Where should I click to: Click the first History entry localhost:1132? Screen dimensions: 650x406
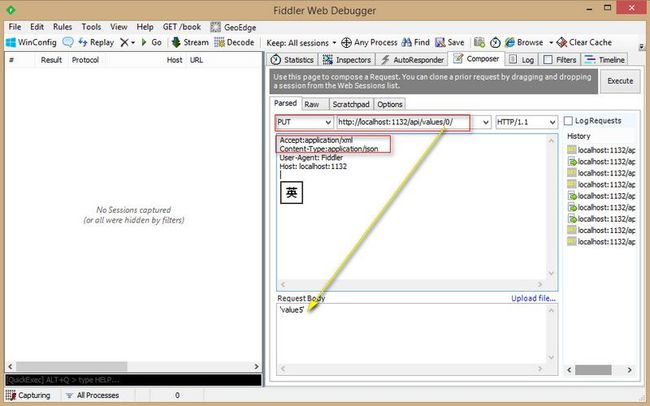601,150
